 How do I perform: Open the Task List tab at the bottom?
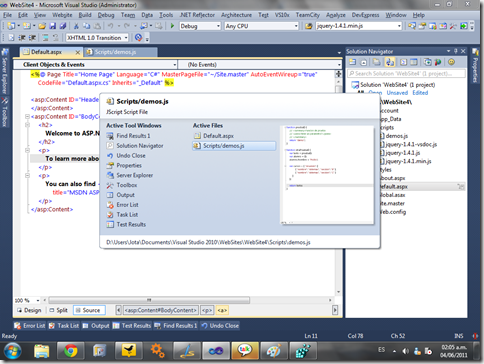tap(63, 326)
